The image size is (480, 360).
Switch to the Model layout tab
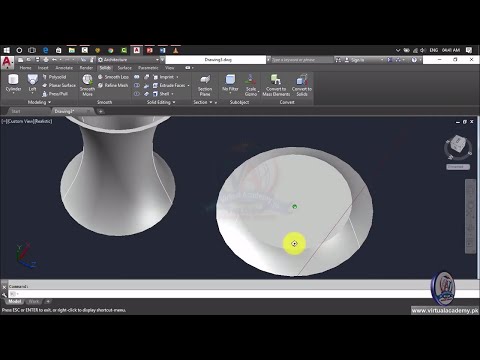[15, 302]
